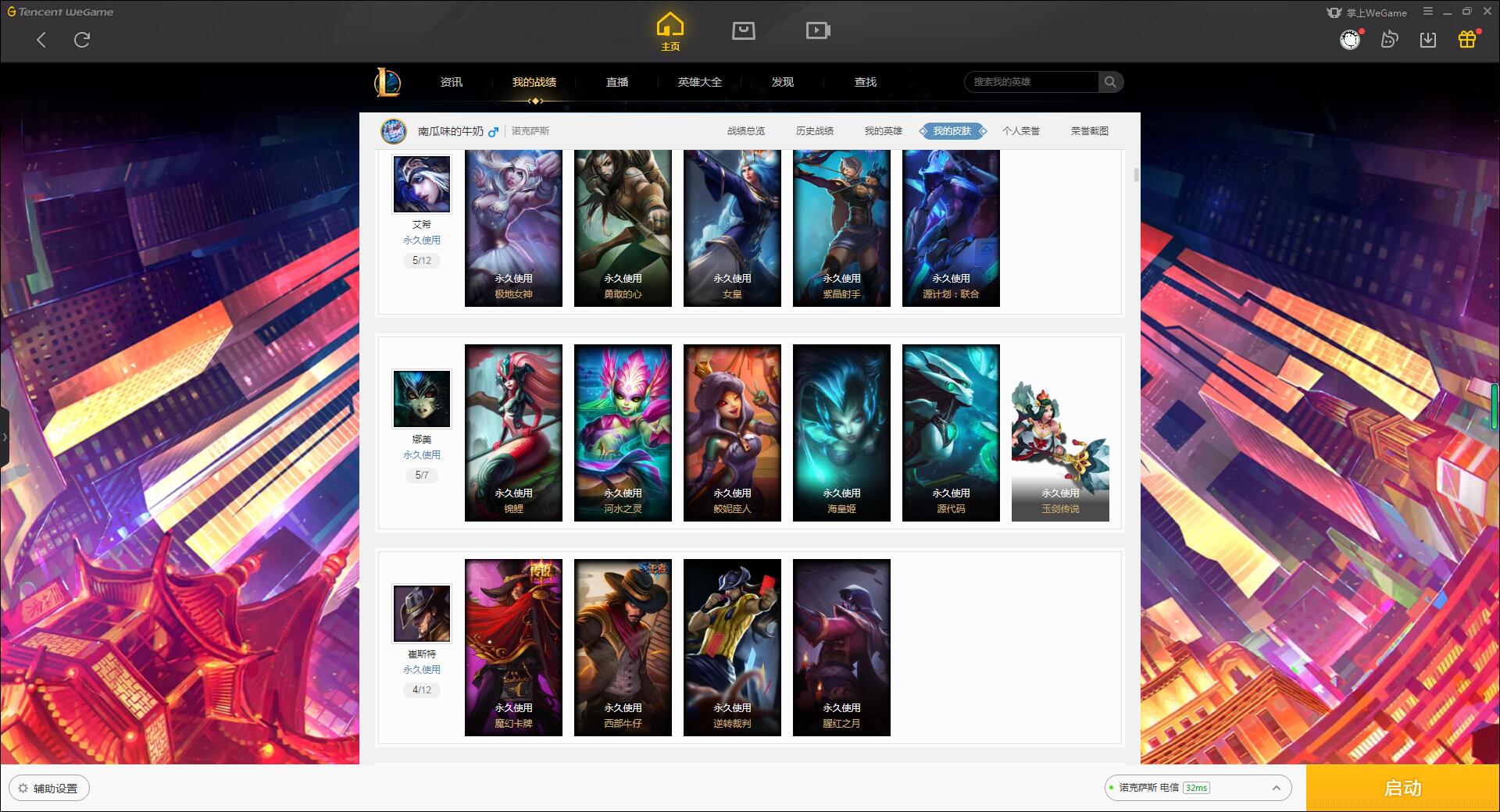Open the 辅助设置 button
1500x812 pixels.
coord(49,789)
